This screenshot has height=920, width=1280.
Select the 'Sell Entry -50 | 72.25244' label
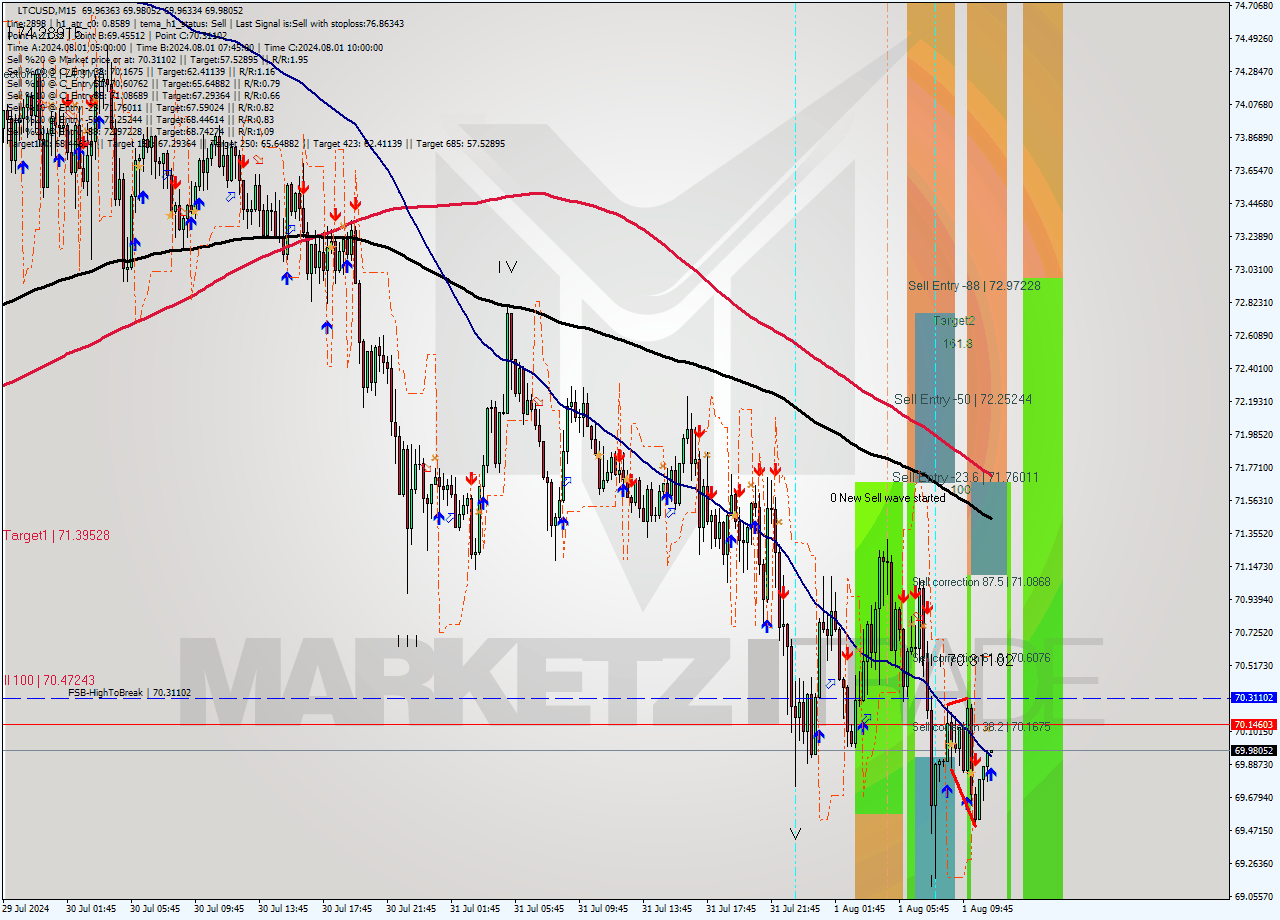963,399
